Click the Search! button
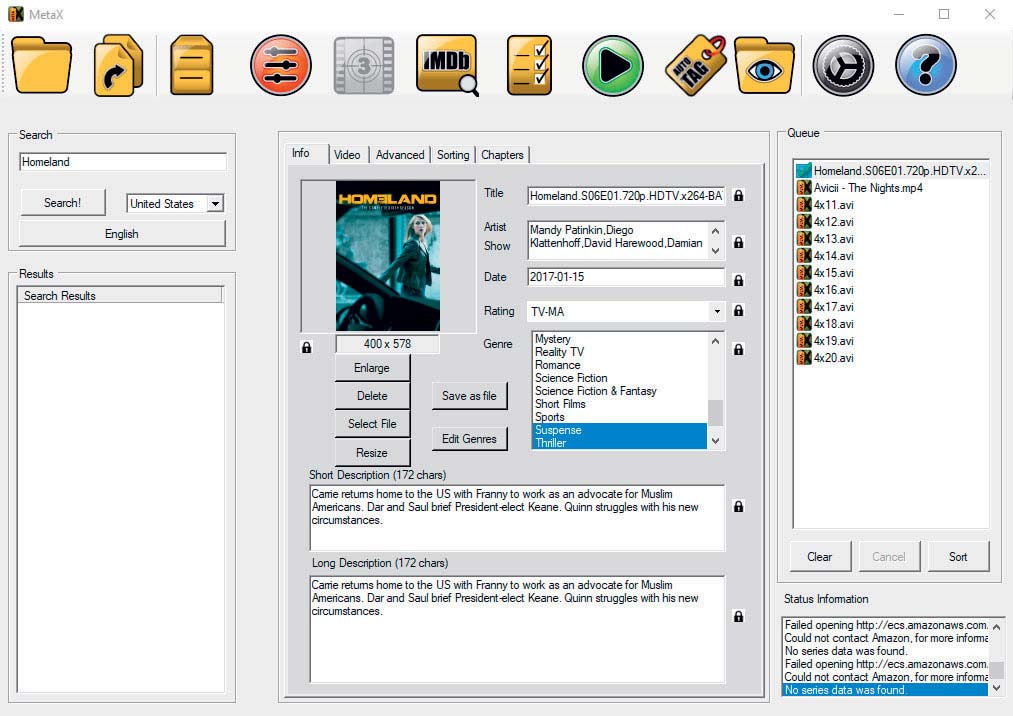This screenshot has width=1013, height=716. point(63,202)
